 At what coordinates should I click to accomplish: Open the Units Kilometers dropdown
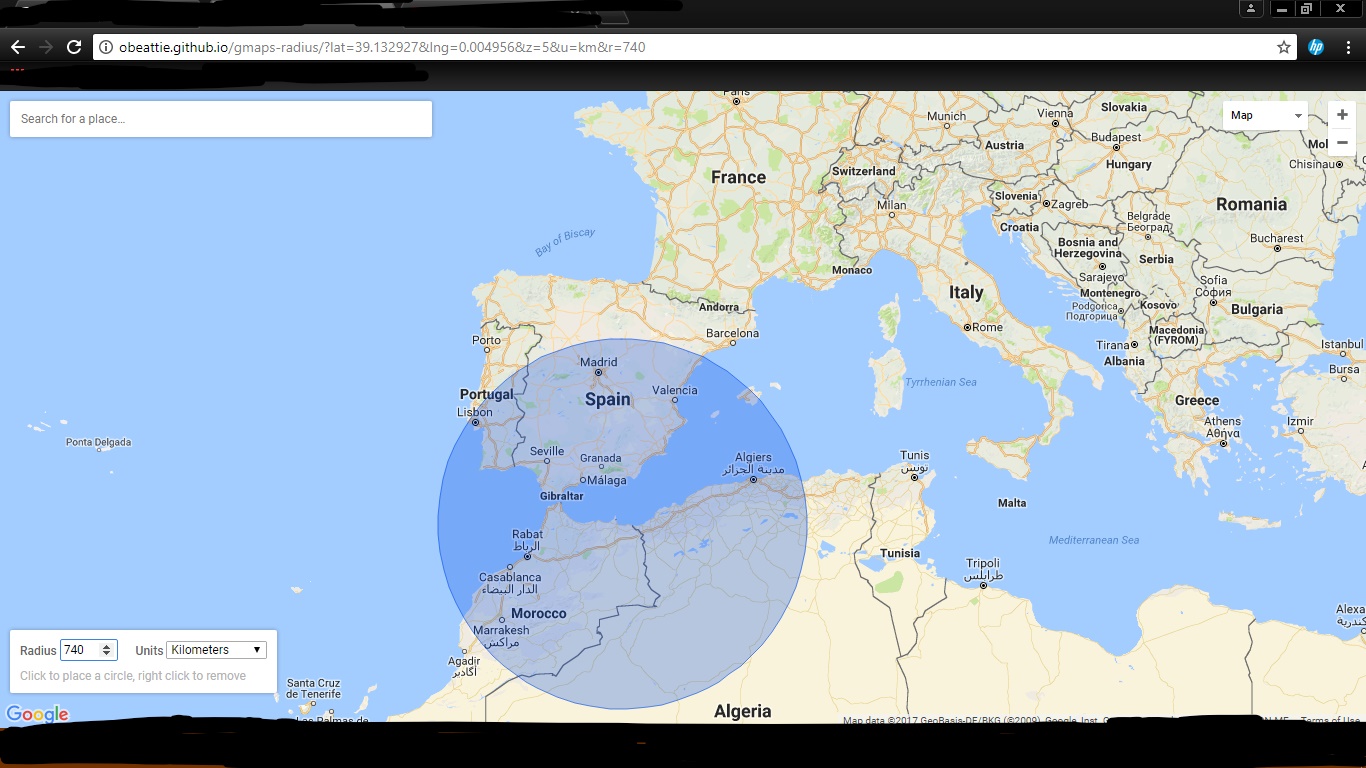pos(216,650)
